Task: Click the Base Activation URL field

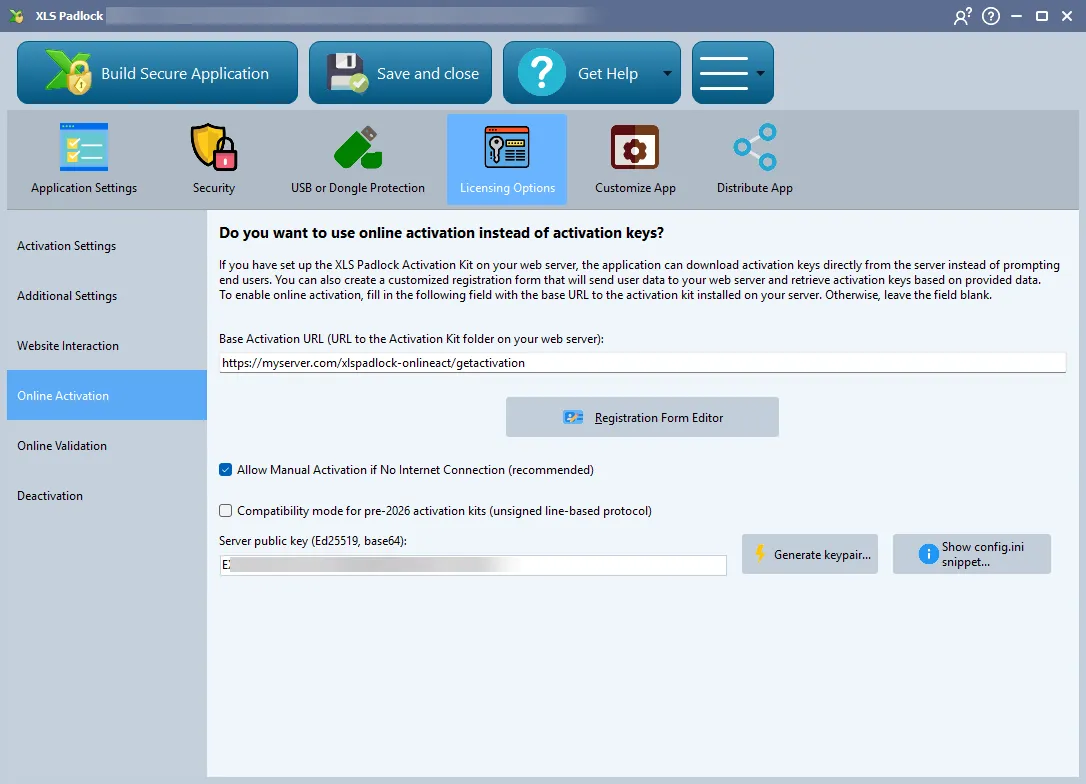Action: pos(642,363)
